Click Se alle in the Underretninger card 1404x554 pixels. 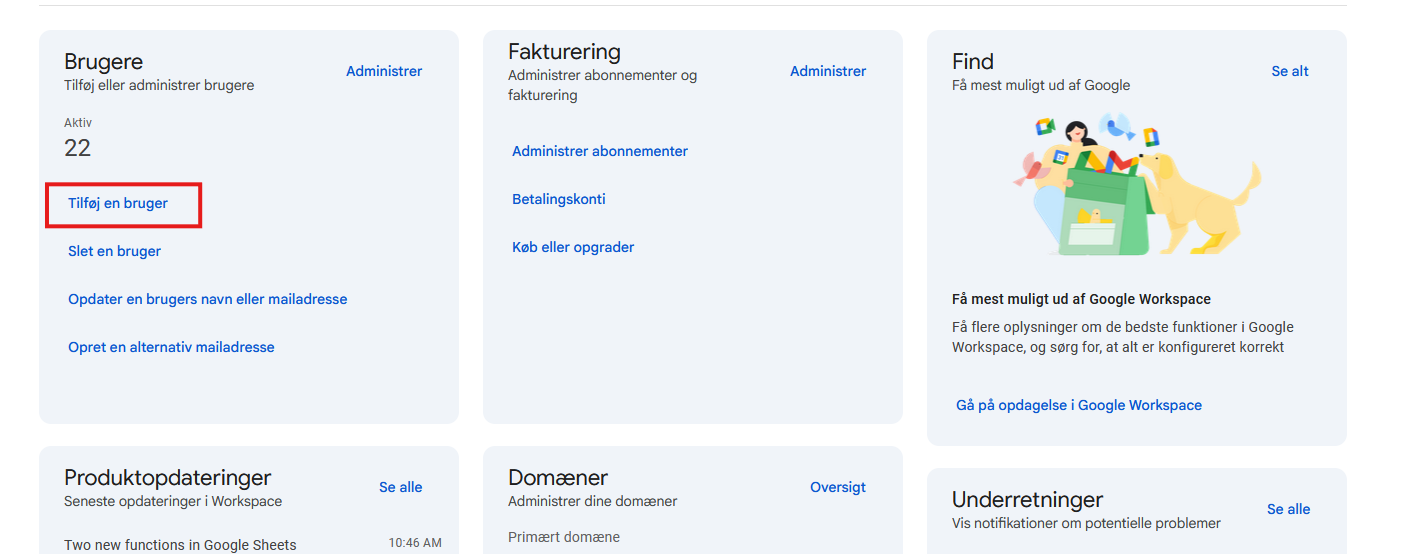pyautogui.click(x=1288, y=509)
